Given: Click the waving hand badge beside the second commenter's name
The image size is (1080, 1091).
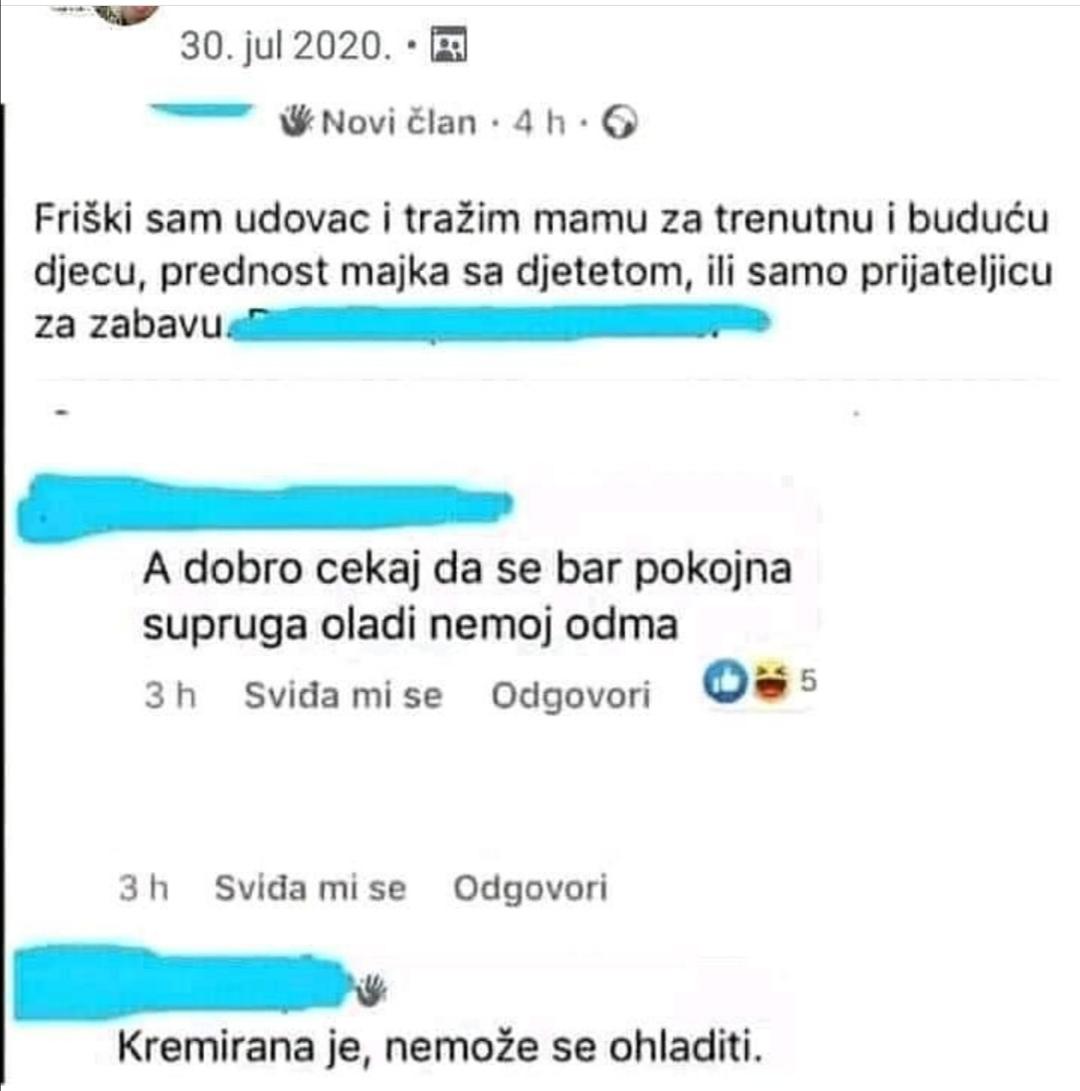Looking at the screenshot, I should [372, 988].
